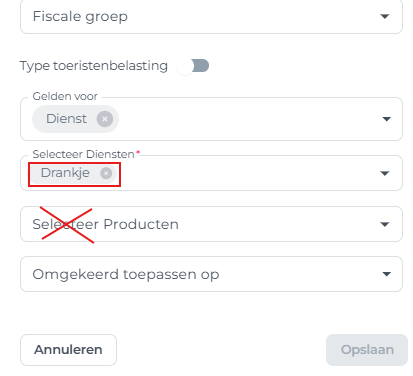Select the Drankje chip label
Image resolution: width=413 pixels, height=376 pixels.
click(x=65, y=173)
